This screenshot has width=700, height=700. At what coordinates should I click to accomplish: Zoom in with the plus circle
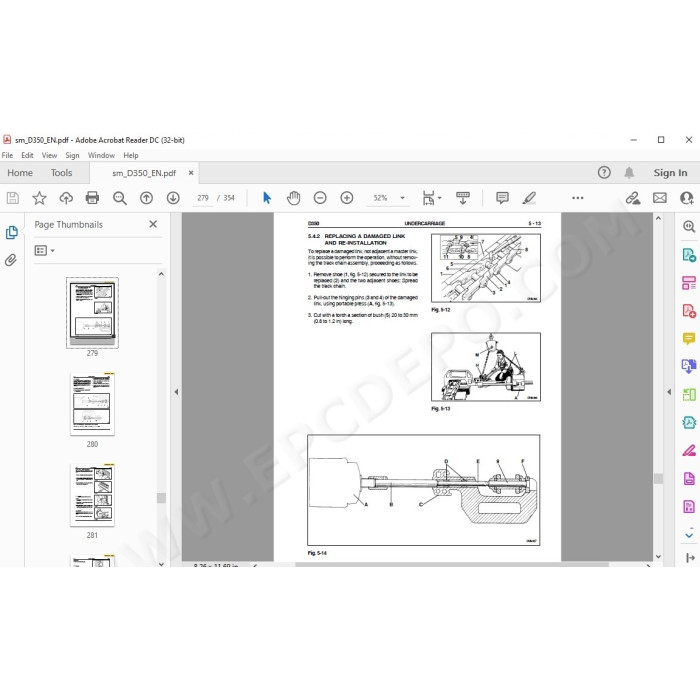pos(347,198)
